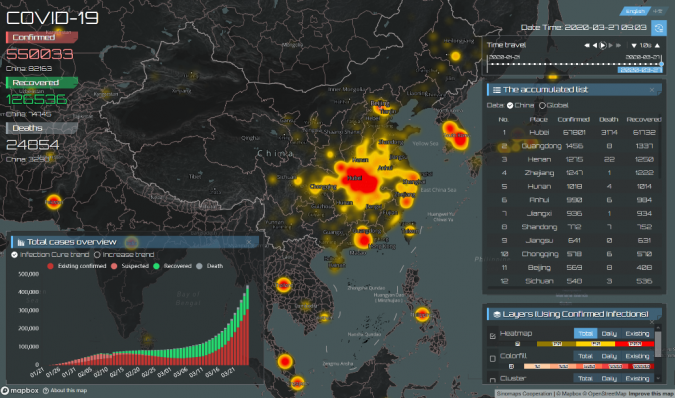Screen dimensions: 675x398
Task: Switch Heatmap to the Daily tab
Action: point(609,333)
